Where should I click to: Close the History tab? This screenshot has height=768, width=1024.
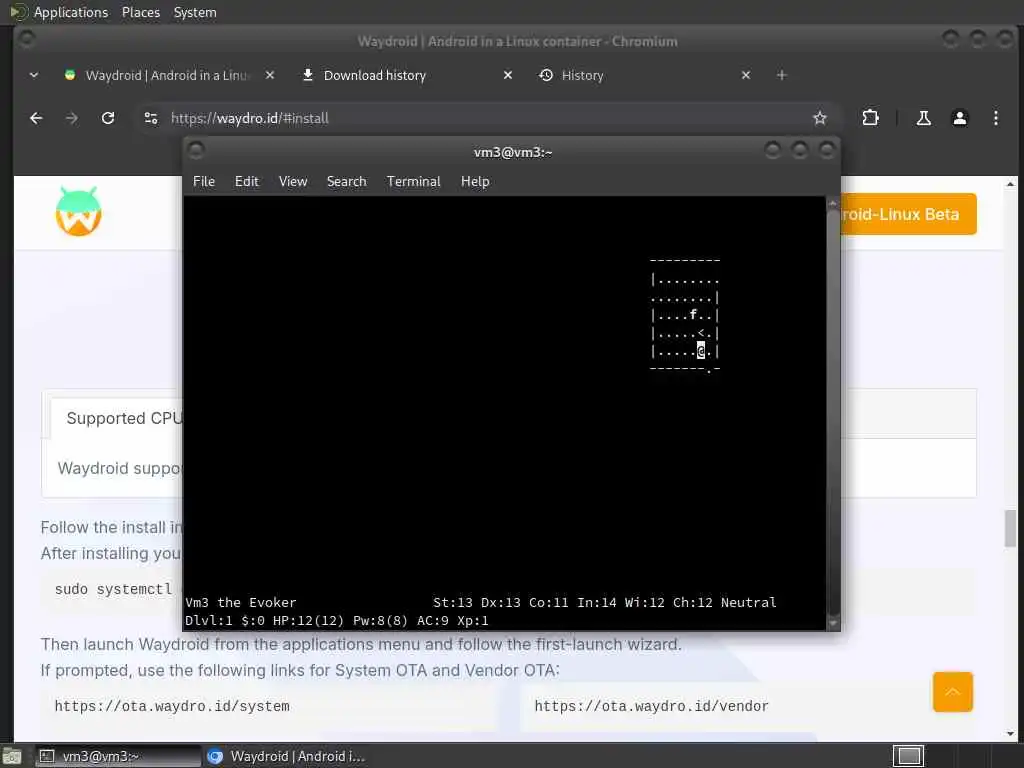[746, 75]
